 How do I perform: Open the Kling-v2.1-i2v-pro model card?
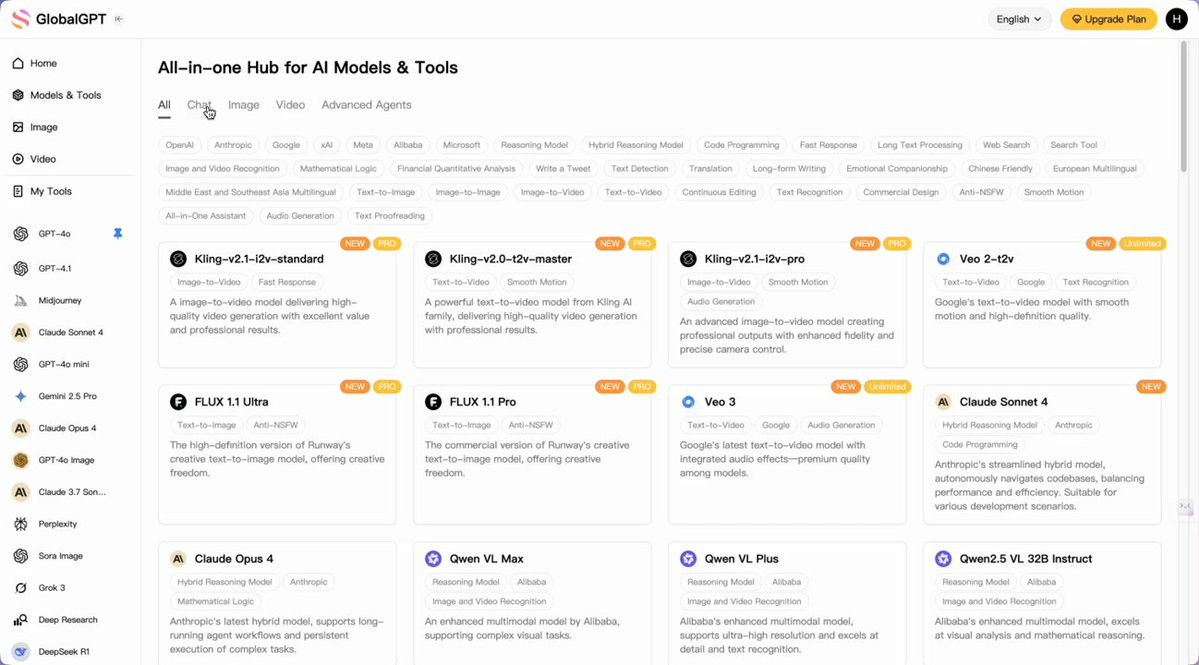pyautogui.click(x=787, y=305)
